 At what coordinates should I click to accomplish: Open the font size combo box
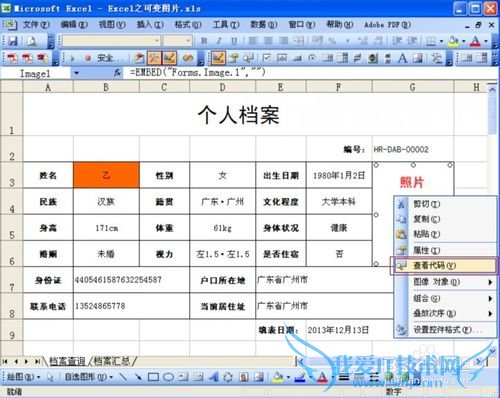coord(178,41)
